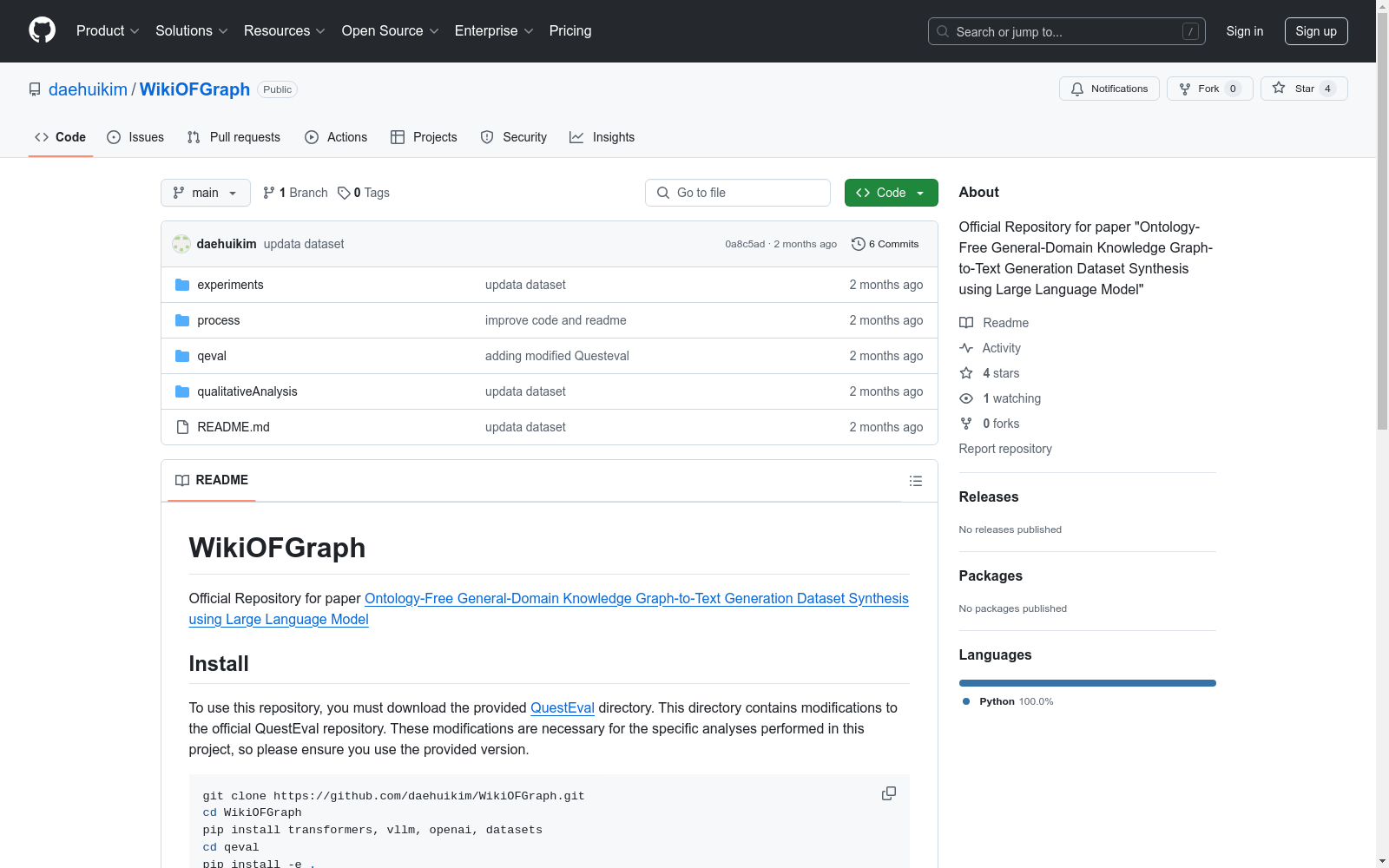Viewport: 1389px width, 868px height.
Task: Click the Activity pulse icon
Action: [x=966, y=348]
